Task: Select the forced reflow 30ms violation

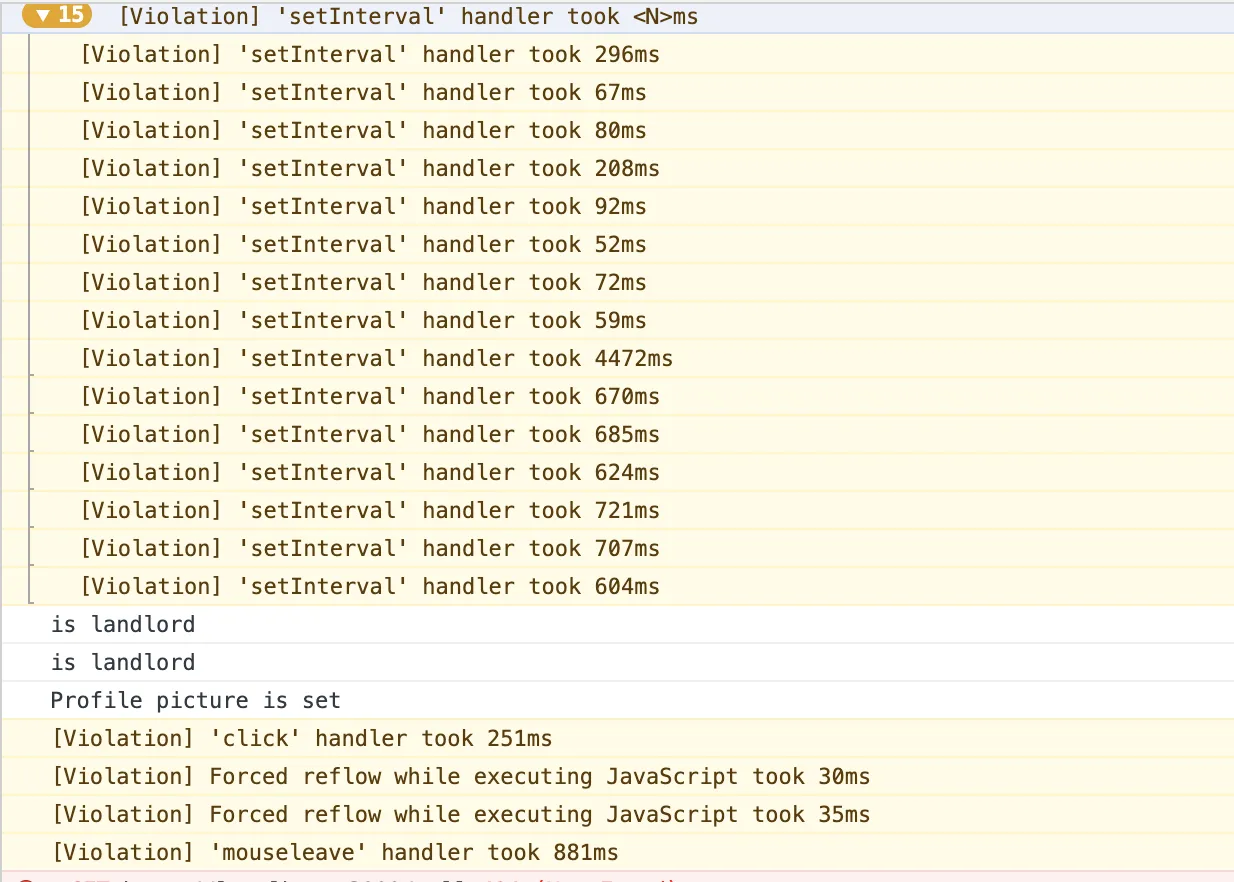Action: click(461, 777)
